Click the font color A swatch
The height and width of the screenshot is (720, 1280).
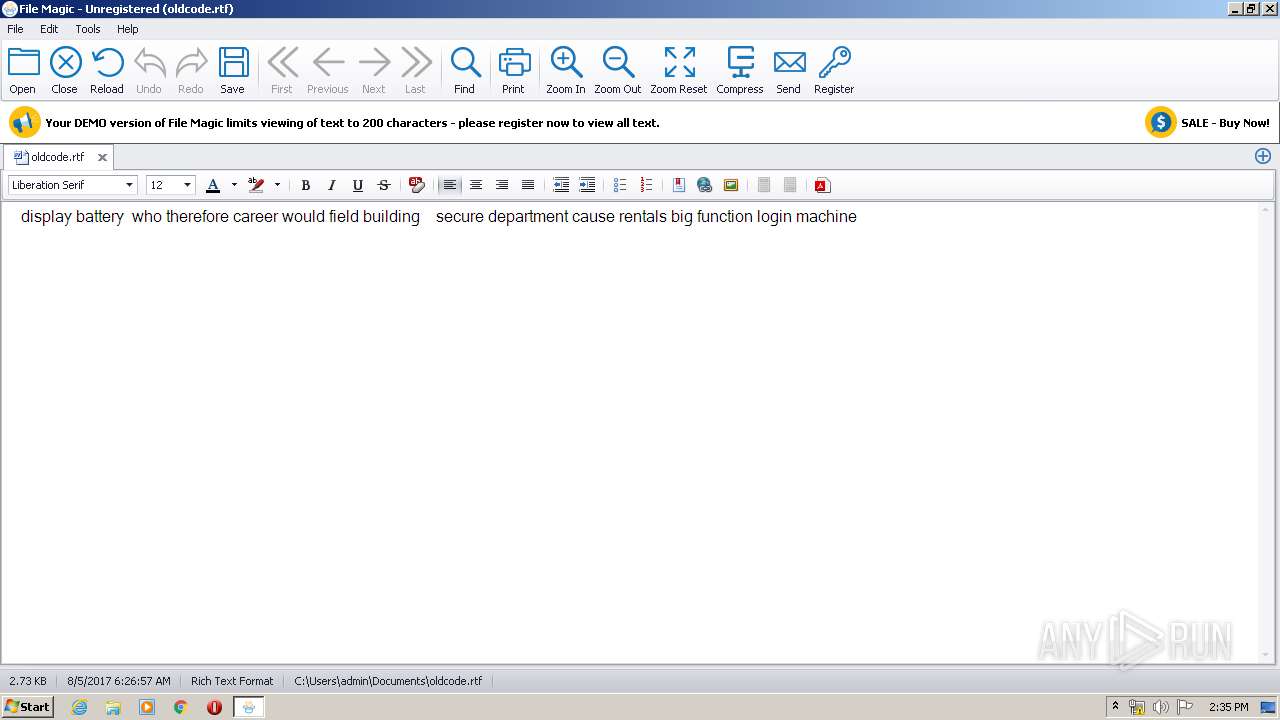213,185
